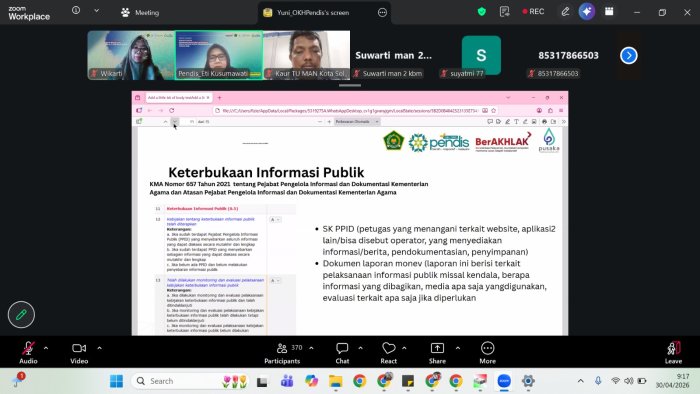Viewport: 700px width, 394px height.
Task: Select suyatmi 77 participant tile
Action: click(481, 55)
